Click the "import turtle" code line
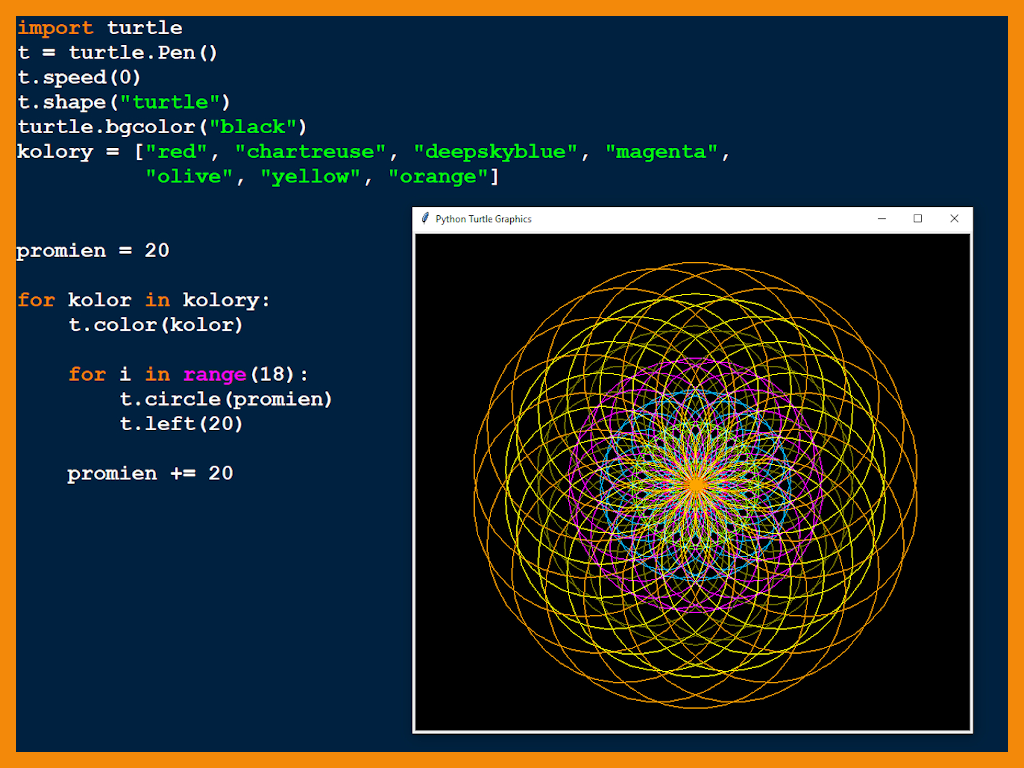Screen dimensions: 1024x768 (x=99, y=28)
